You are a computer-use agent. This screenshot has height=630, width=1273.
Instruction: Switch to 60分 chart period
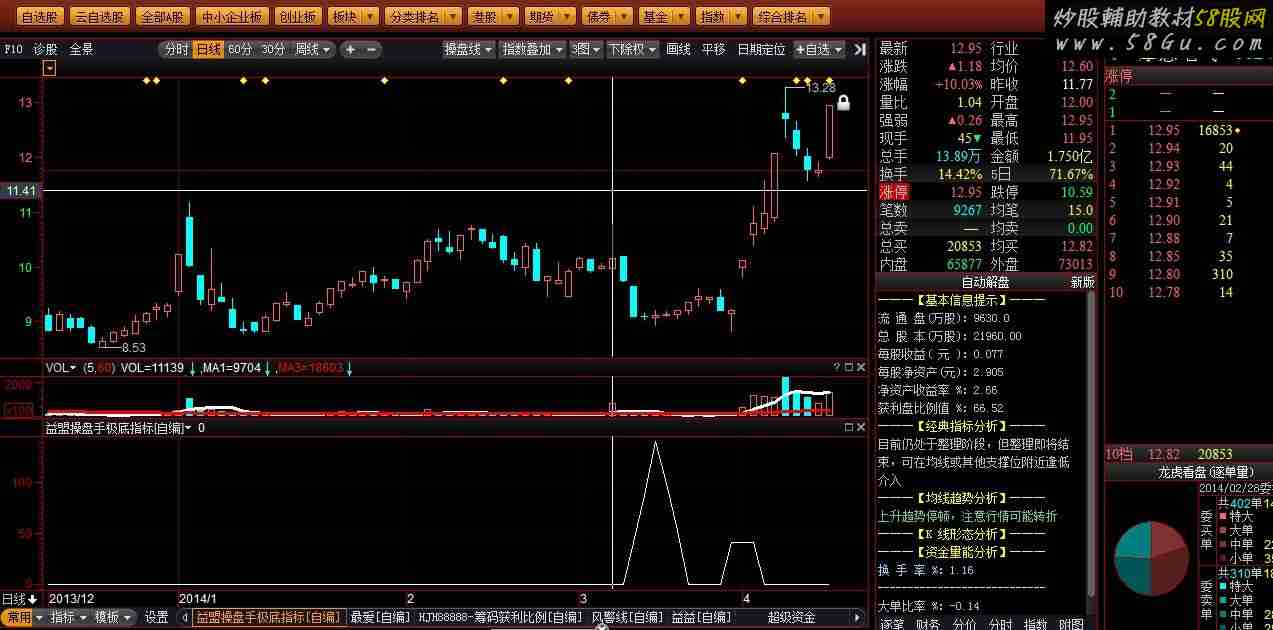coord(240,49)
